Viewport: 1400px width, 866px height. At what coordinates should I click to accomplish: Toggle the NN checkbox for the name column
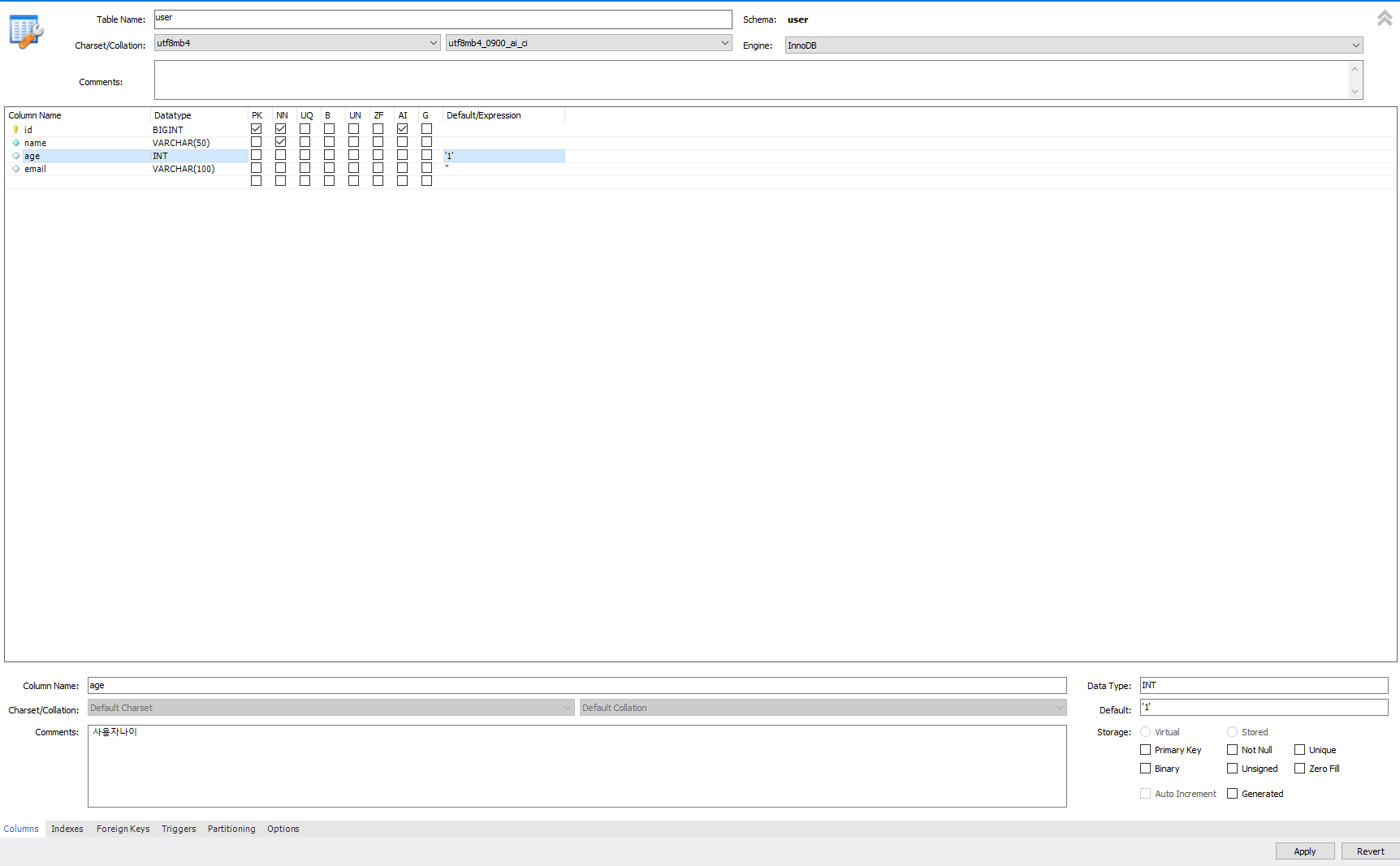pyautogui.click(x=281, y=141)
